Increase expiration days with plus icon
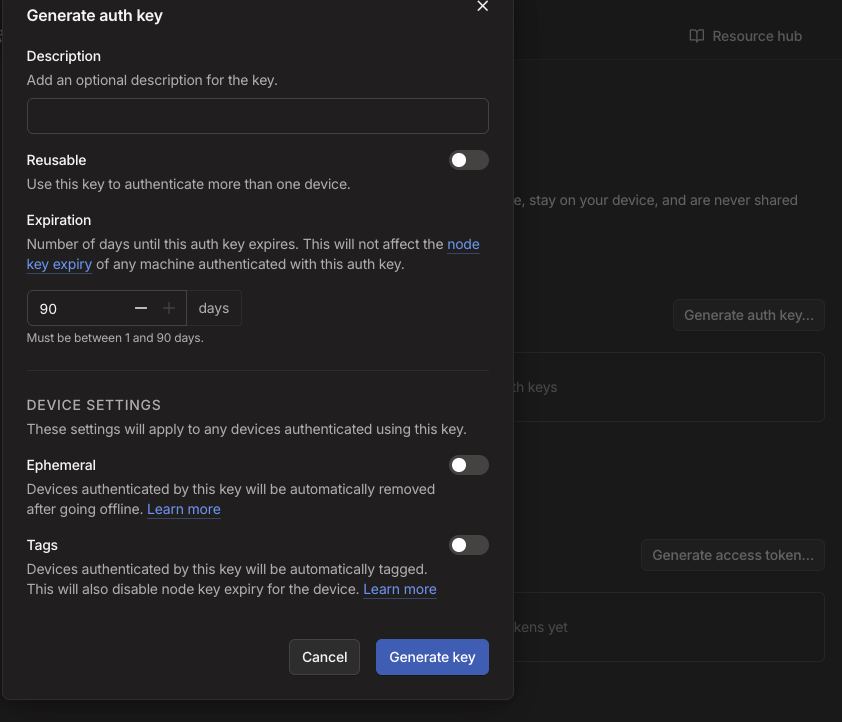Image resolution: width=842 pixels, height=722 pixels. (x=169, y=309)
